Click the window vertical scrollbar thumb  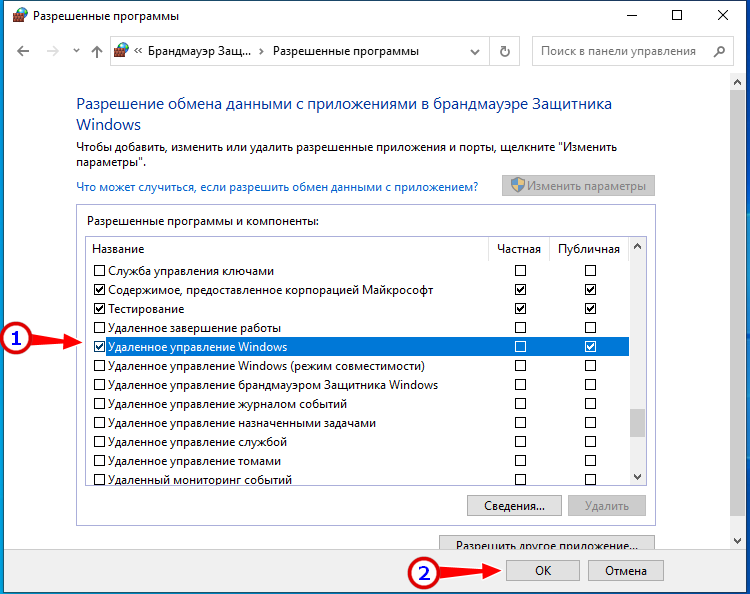click(x=737, y=302)
